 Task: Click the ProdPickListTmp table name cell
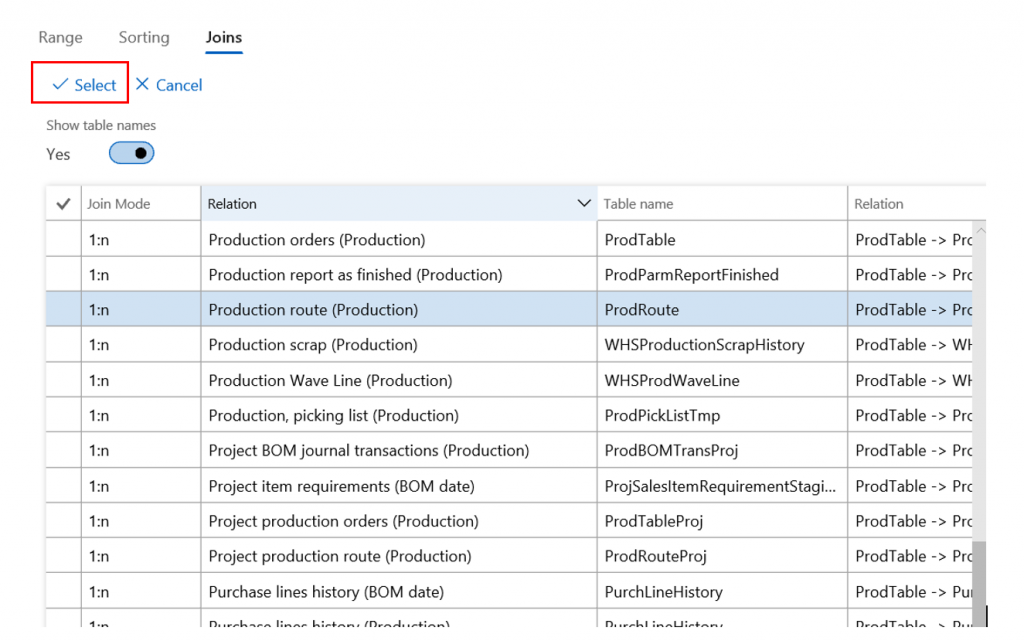[662, 415]
